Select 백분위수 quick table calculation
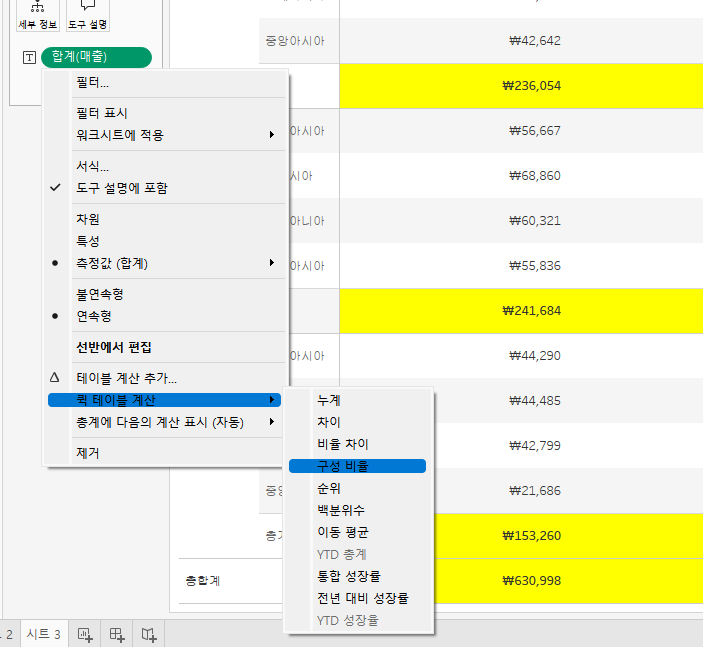The image size is (703, 647). point(357,510)
